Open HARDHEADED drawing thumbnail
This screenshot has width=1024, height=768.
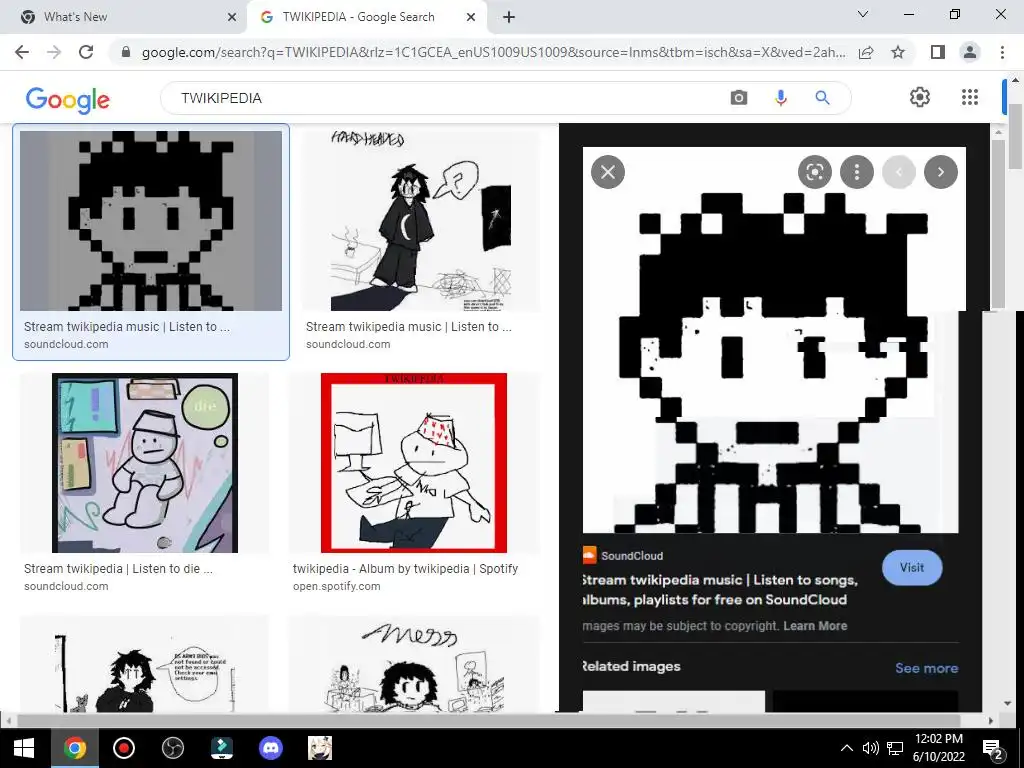pos(421,221)
